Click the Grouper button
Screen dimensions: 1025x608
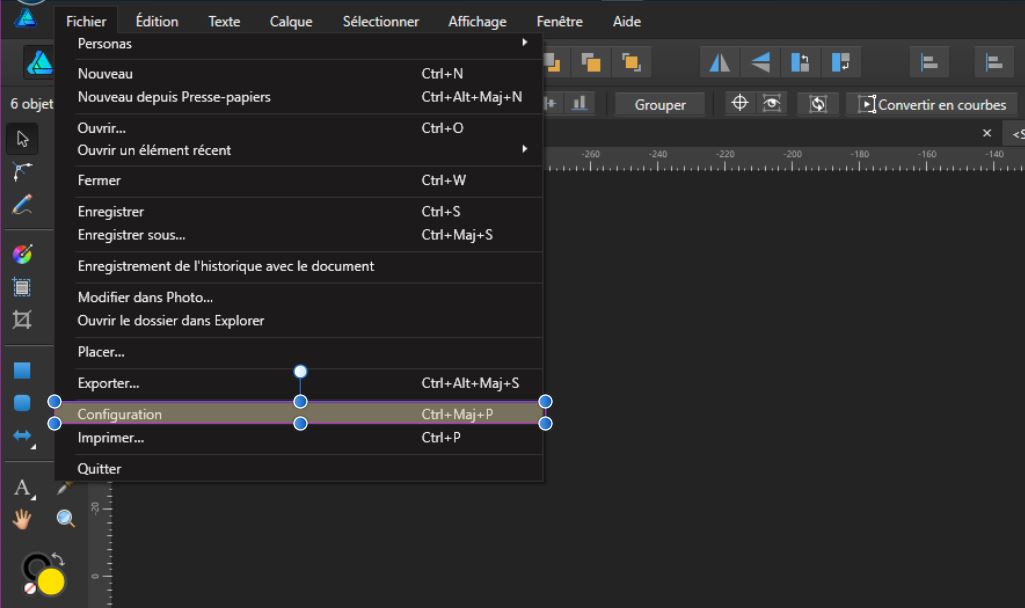[660, 105]
